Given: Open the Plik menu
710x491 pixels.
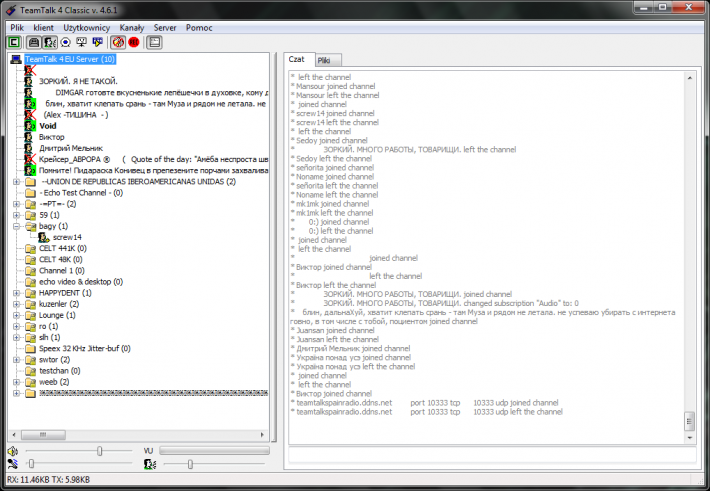Looking at the screenshot, I should pos(17,28).
